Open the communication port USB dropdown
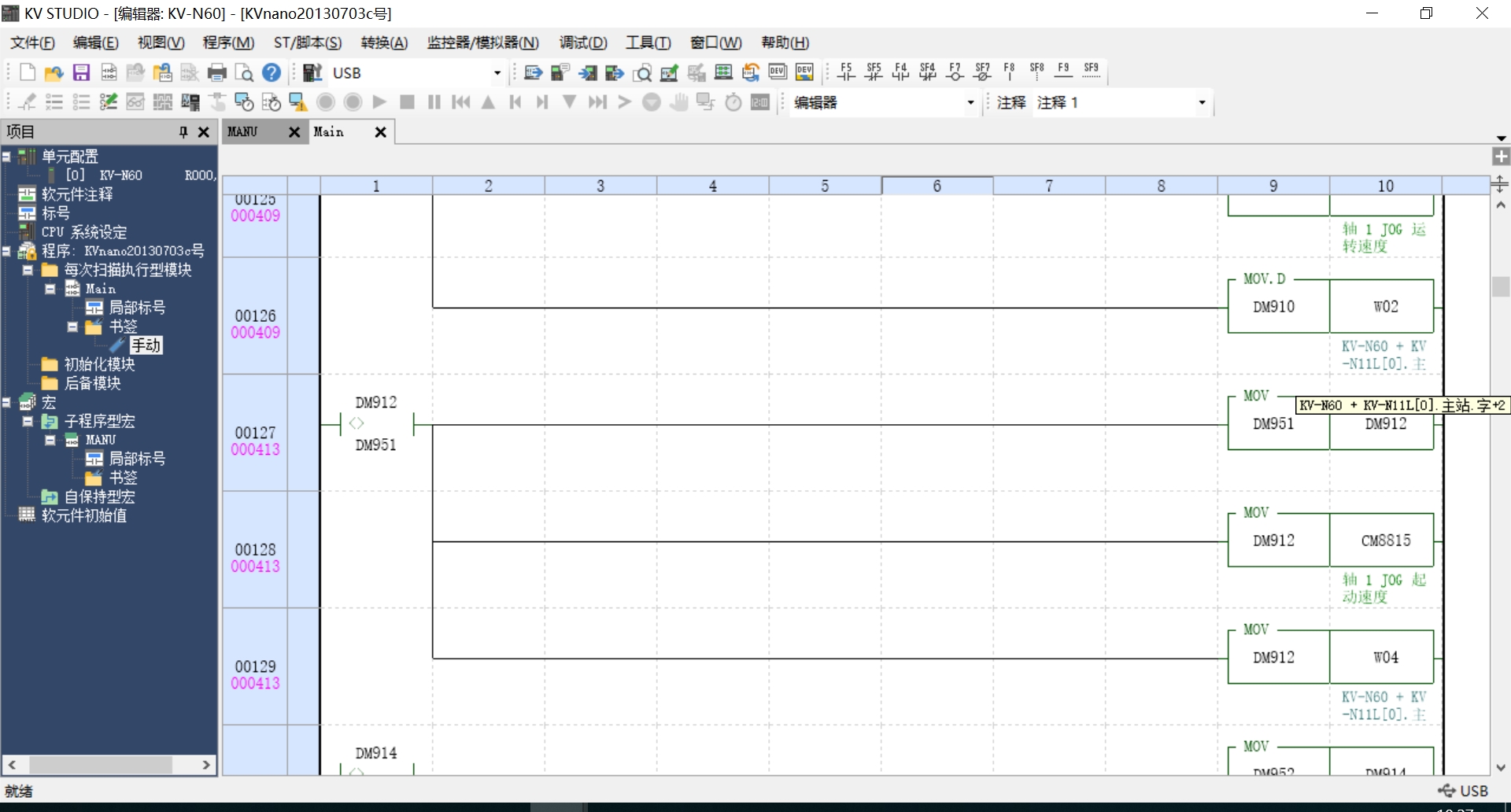The height and width of the screenshot is (812, 1511). 497,73
